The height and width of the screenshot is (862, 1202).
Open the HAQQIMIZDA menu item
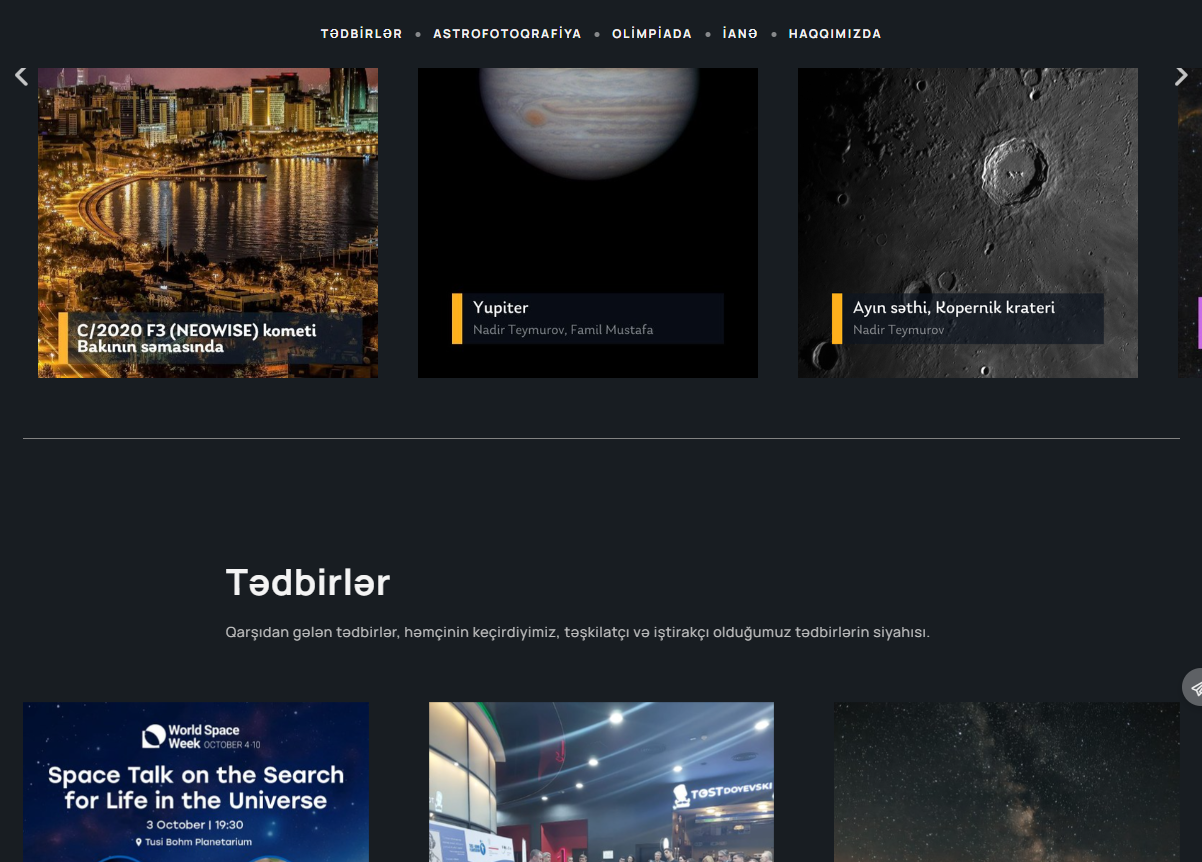[x=835, y=34]
